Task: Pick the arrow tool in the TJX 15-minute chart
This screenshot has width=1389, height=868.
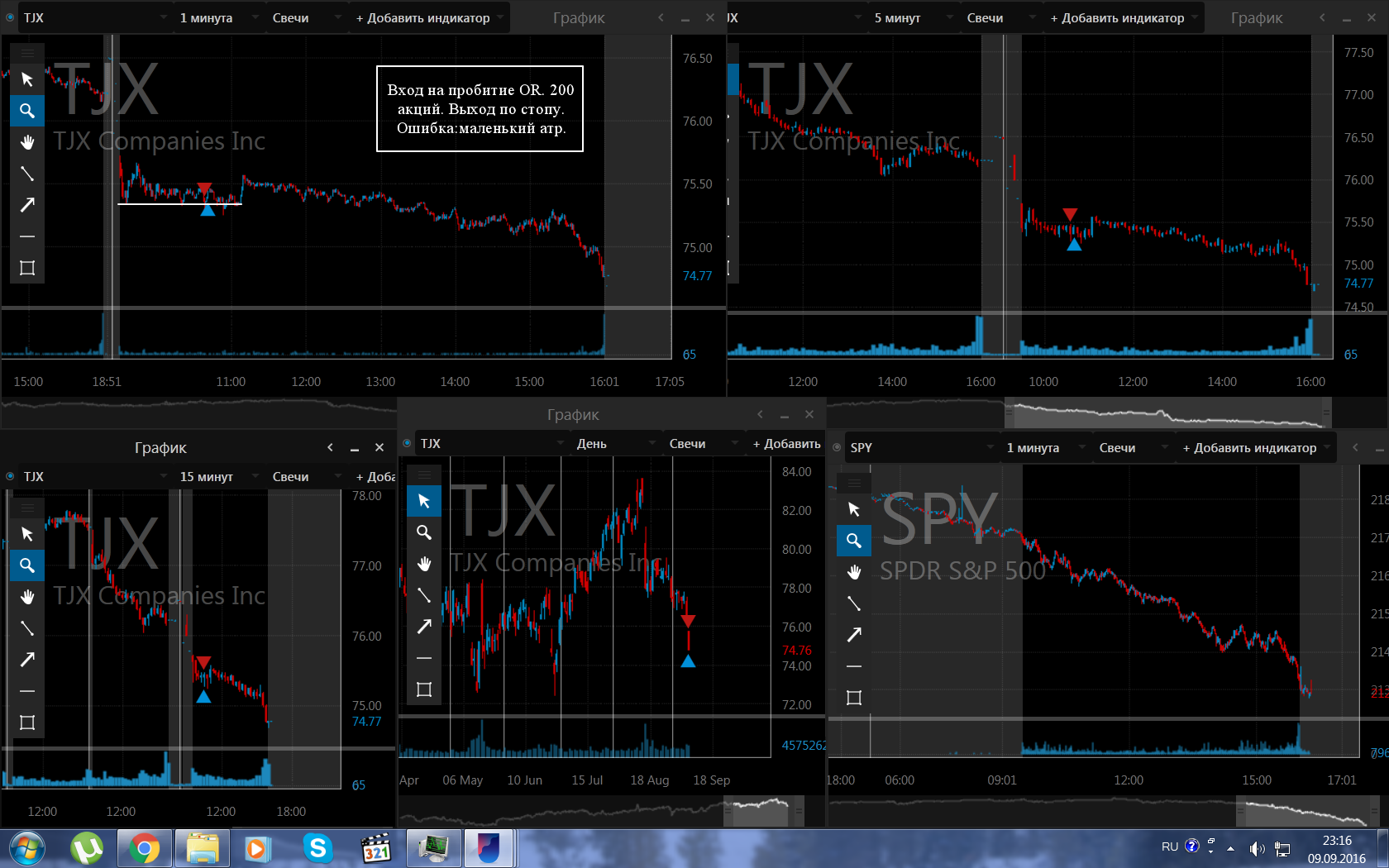Action: (27, 660)
